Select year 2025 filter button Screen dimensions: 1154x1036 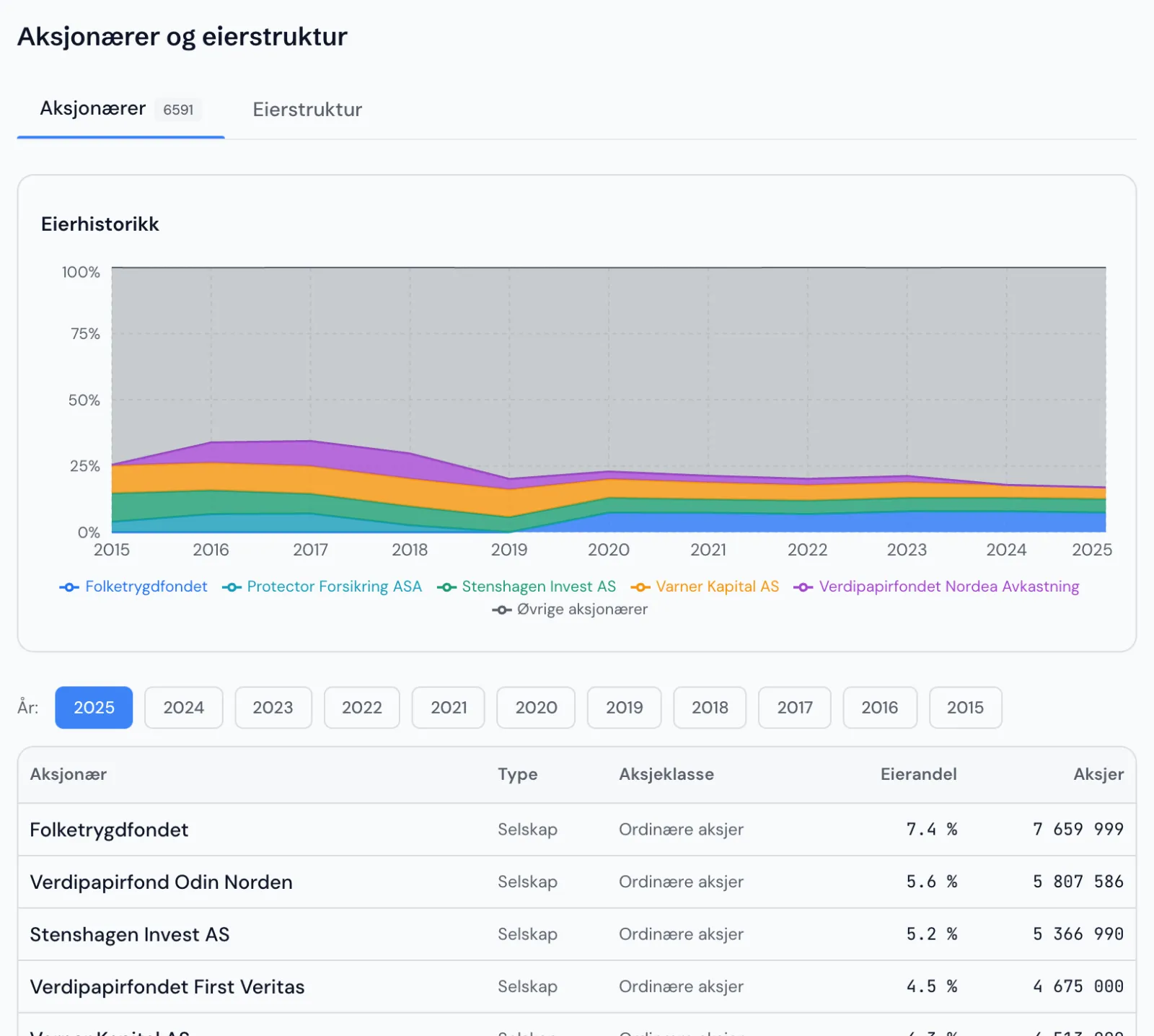pyautogui.click(x=94, y=708)
